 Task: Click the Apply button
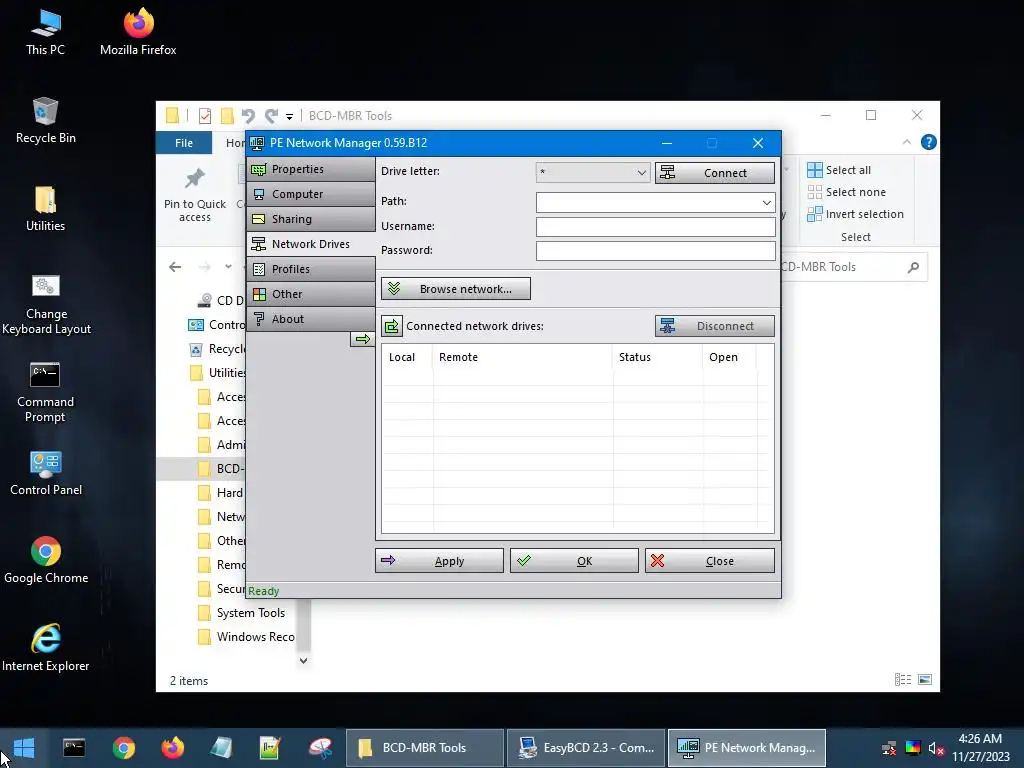(440, 561)
